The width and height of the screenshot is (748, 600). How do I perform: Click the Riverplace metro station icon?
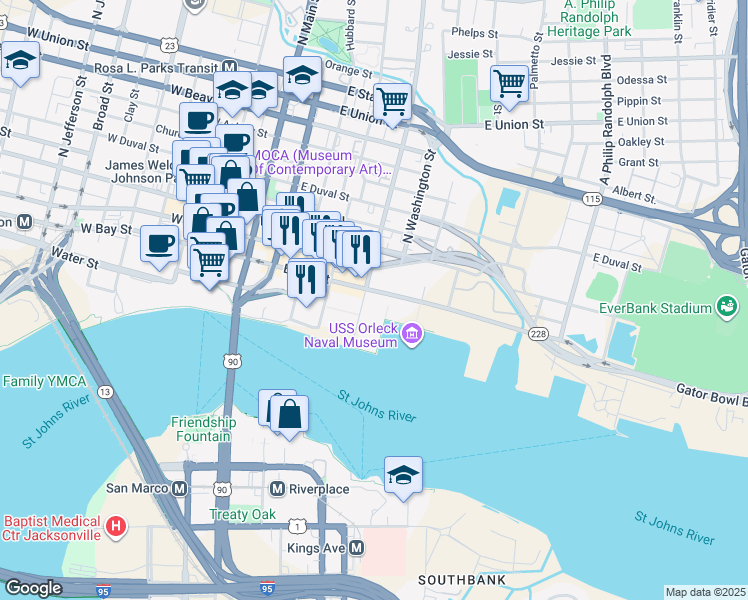point(277,489)
